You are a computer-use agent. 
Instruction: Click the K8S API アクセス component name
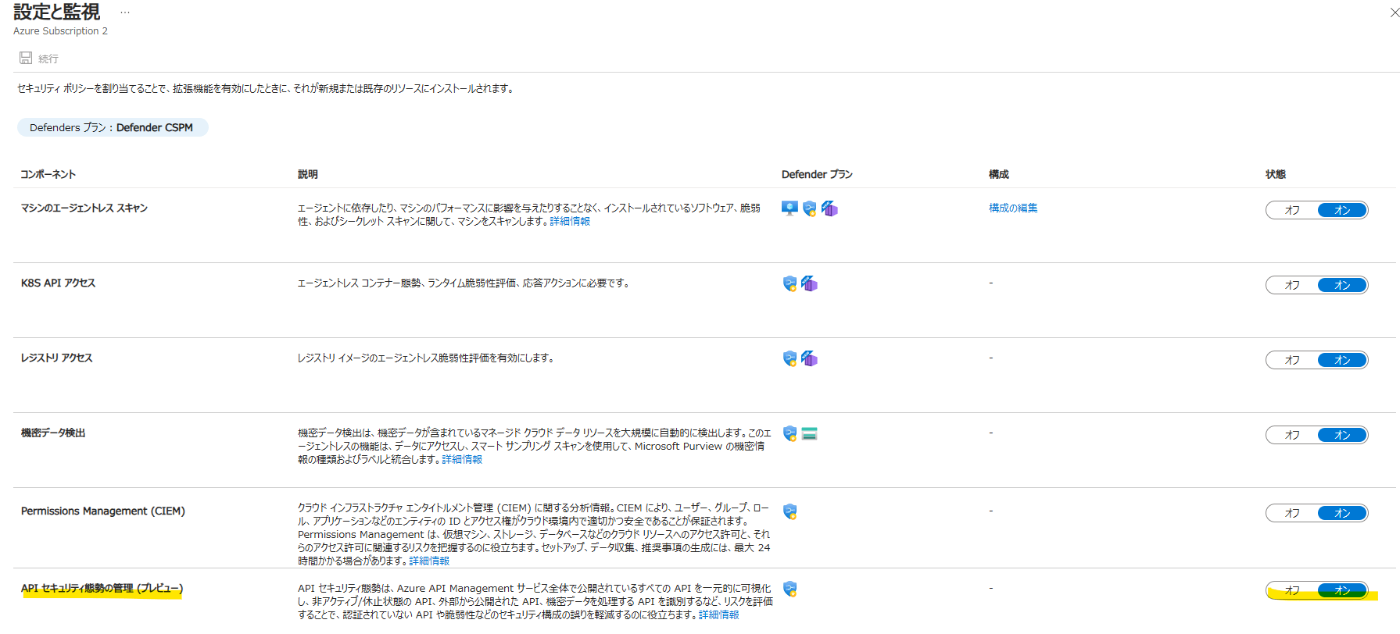58,283
